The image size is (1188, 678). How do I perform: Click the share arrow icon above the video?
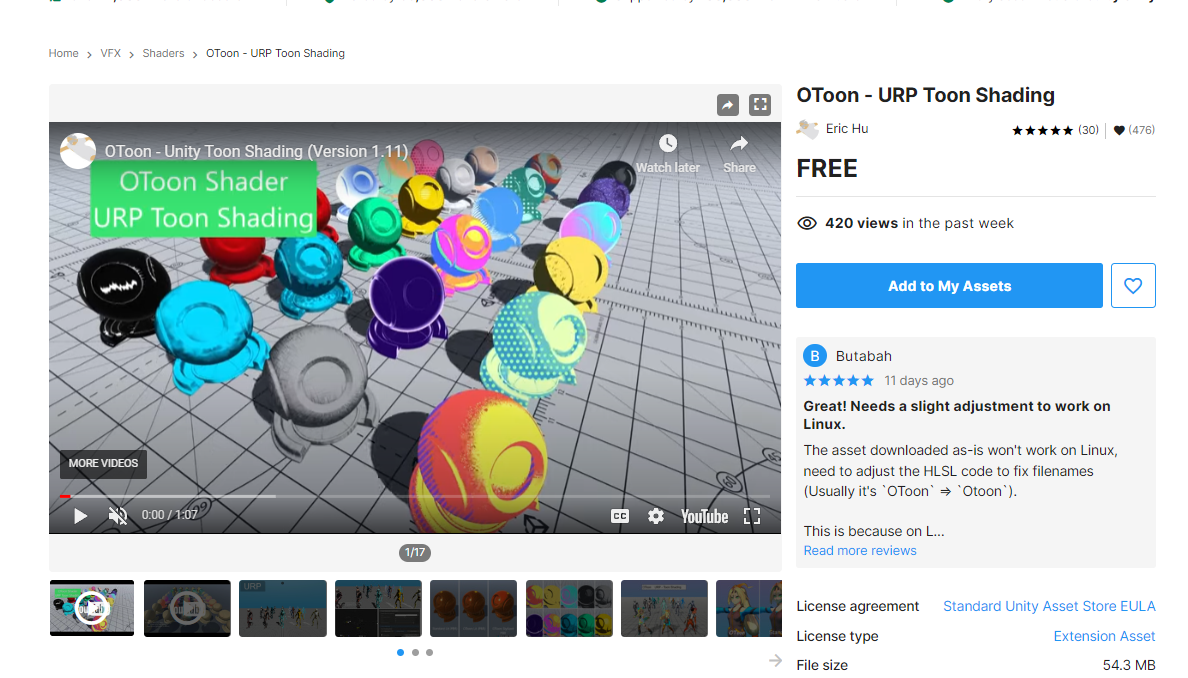pyautogui.click(x=728, y=105)
